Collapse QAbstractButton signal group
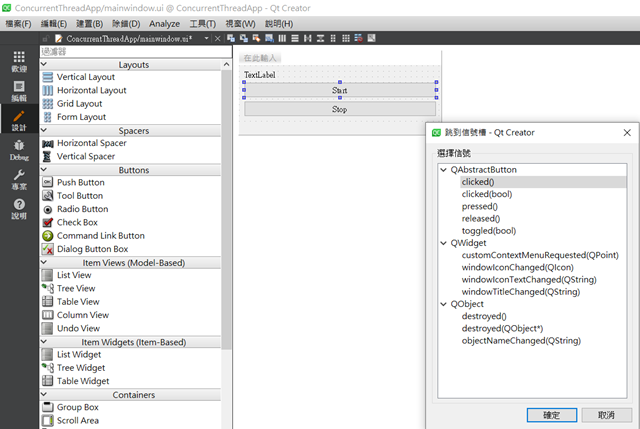 click(x=444, y=170)
